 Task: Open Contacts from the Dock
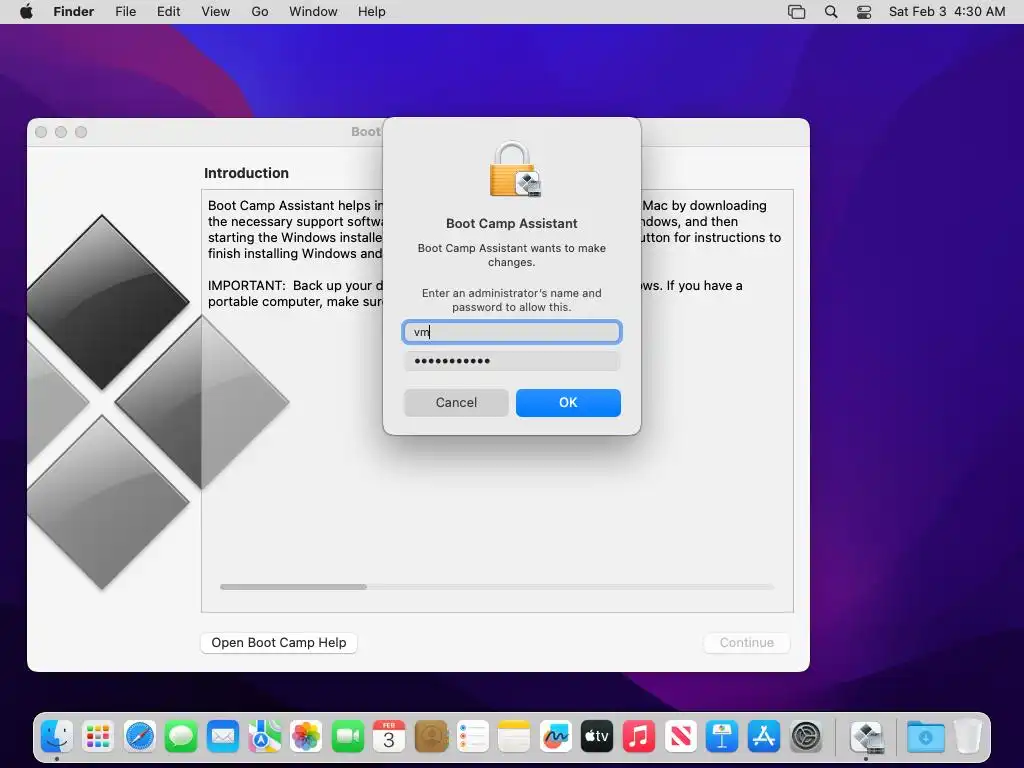(x=431, y=737)
